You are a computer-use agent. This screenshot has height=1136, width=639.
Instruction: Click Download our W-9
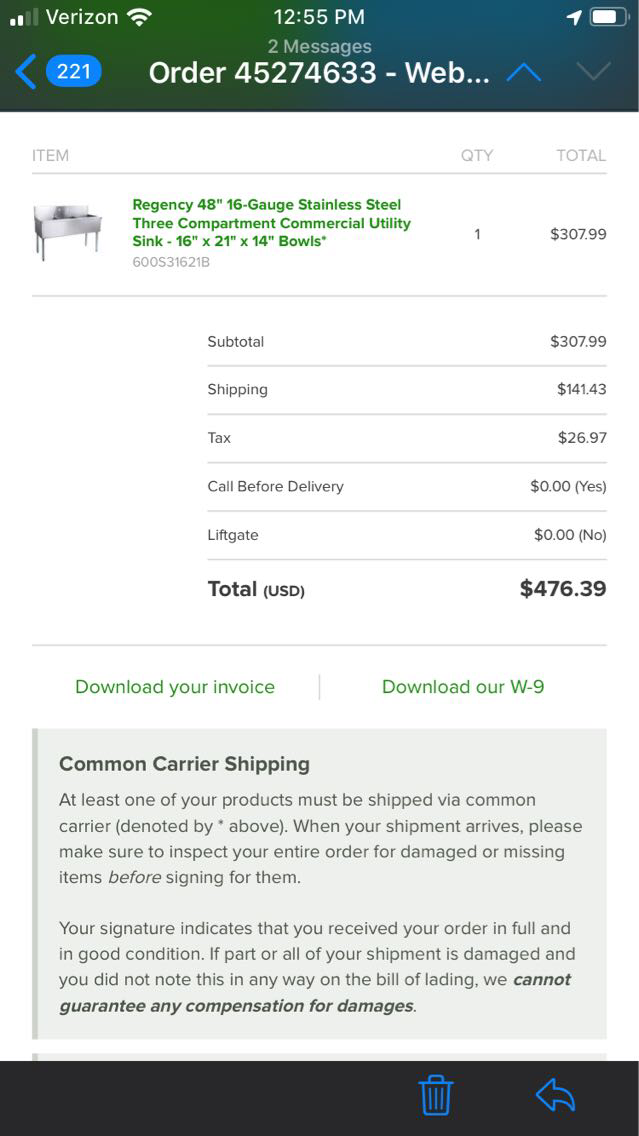click(x=463, y=687)
